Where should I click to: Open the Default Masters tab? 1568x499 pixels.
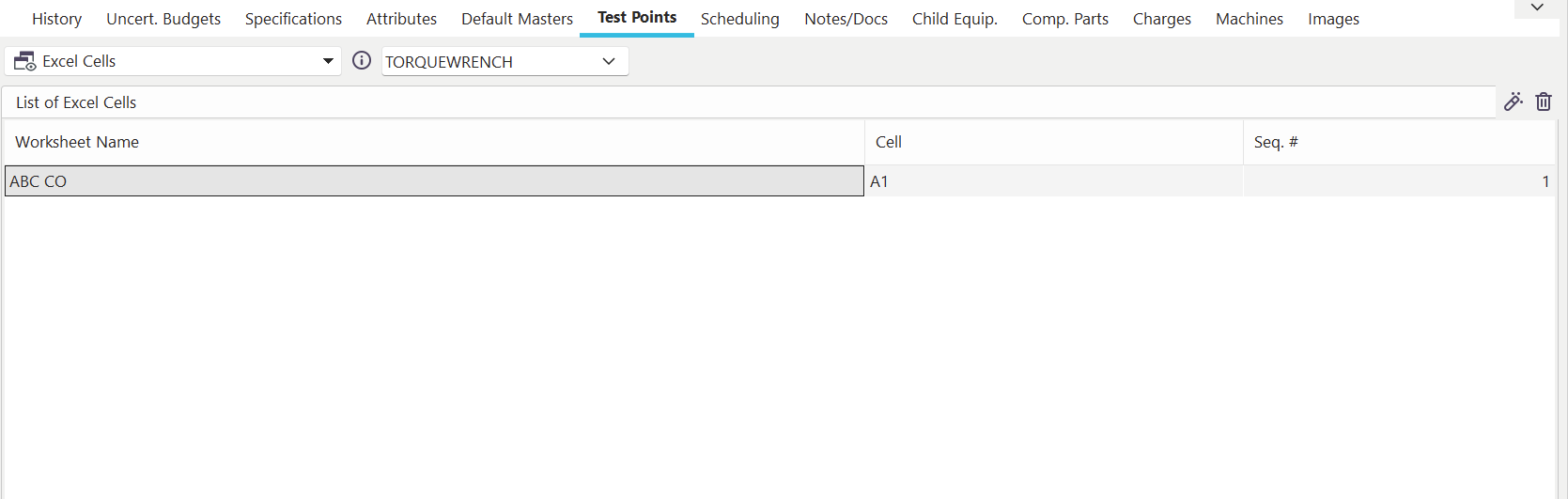click(517, 19)
